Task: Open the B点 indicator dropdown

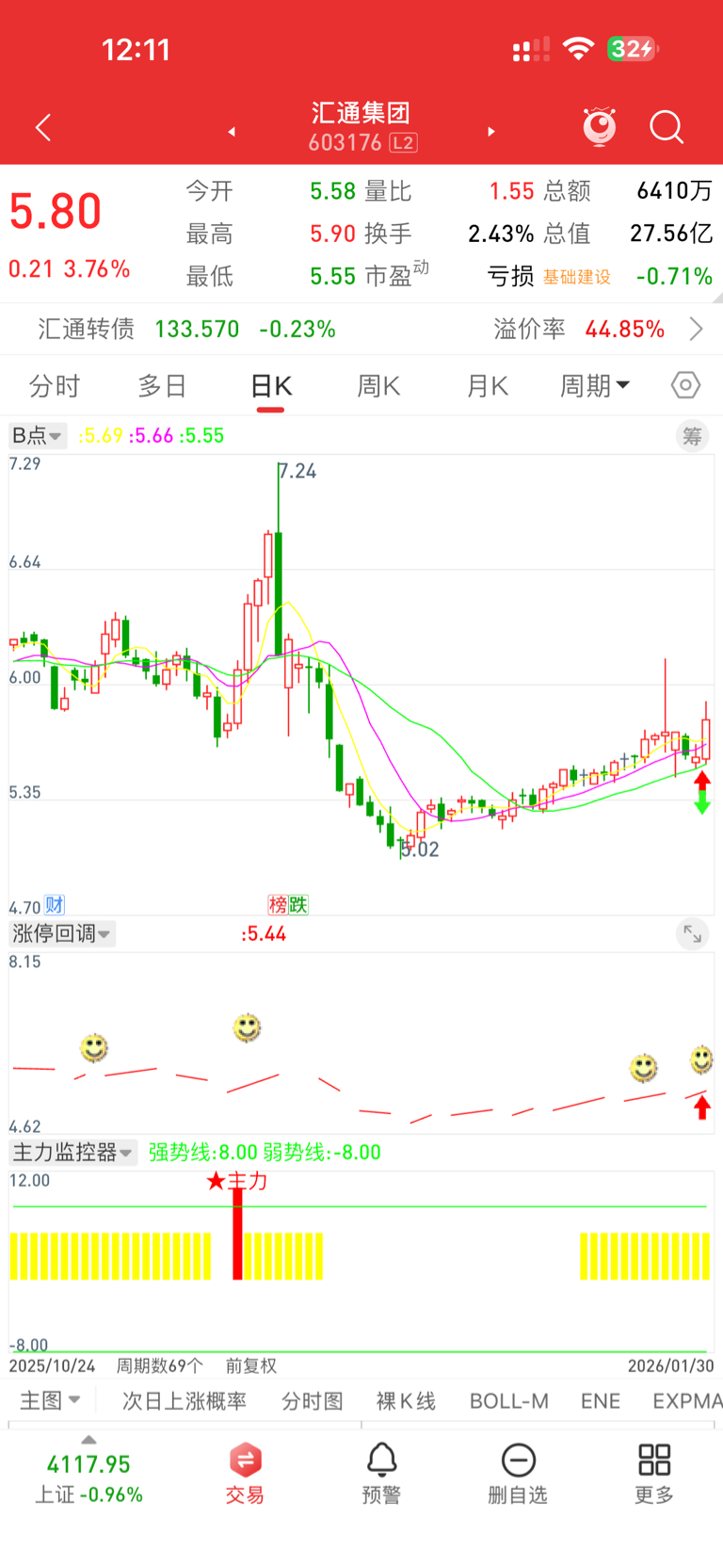Action: pyautogui.click(x=37, y=435)
